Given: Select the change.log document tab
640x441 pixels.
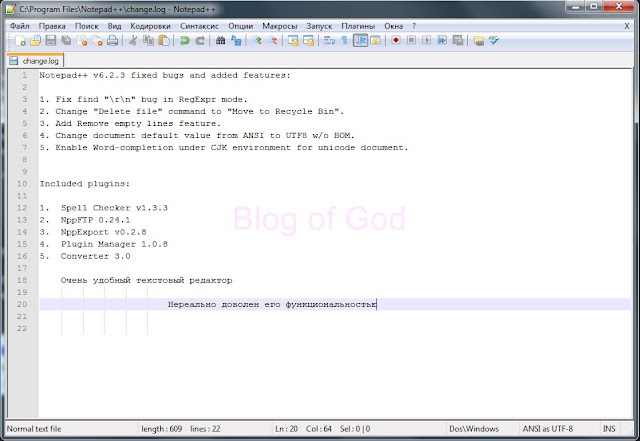Looking at the screenshot, I should coord(35,61).
